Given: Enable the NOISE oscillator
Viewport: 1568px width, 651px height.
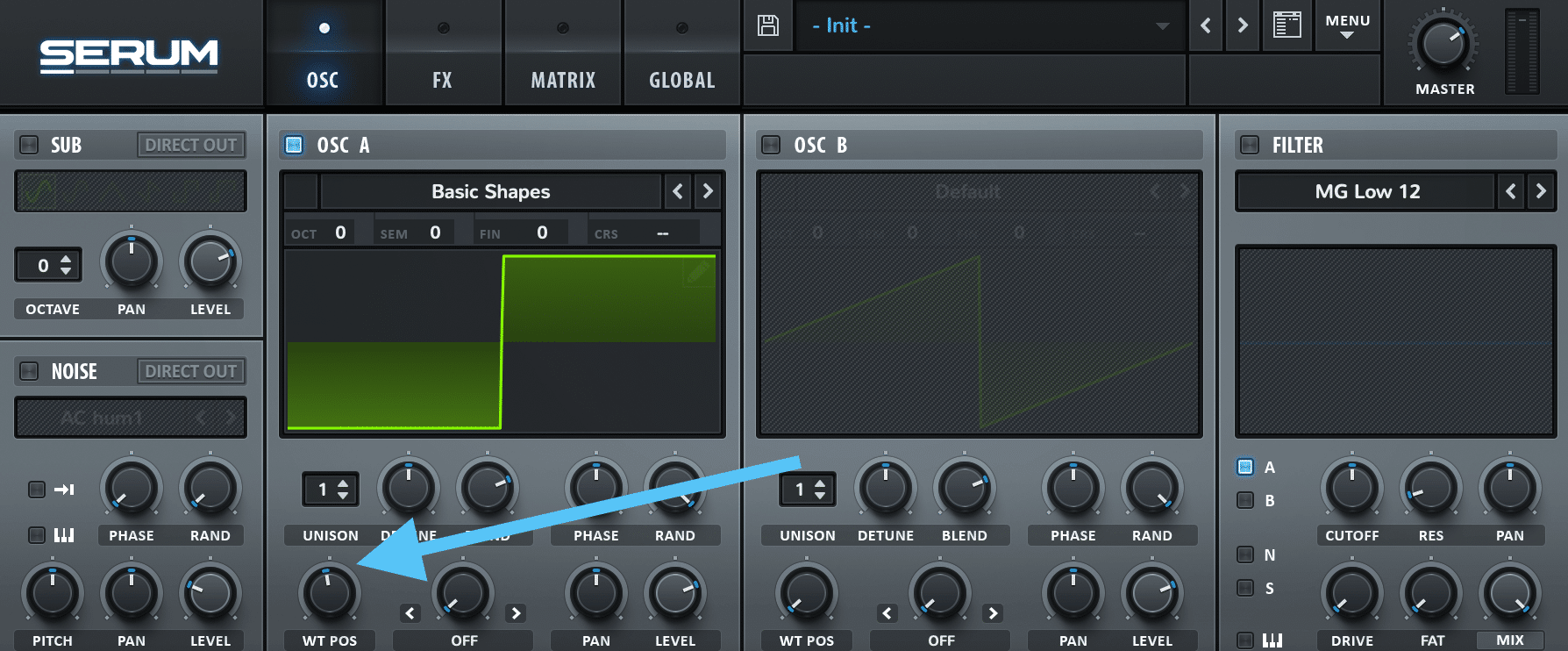Looking at the screenshot, I should tap(29, 371).
